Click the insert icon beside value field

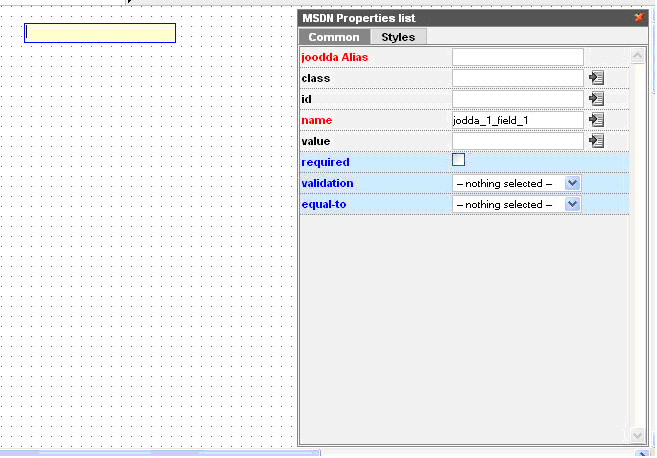(596, 141)
